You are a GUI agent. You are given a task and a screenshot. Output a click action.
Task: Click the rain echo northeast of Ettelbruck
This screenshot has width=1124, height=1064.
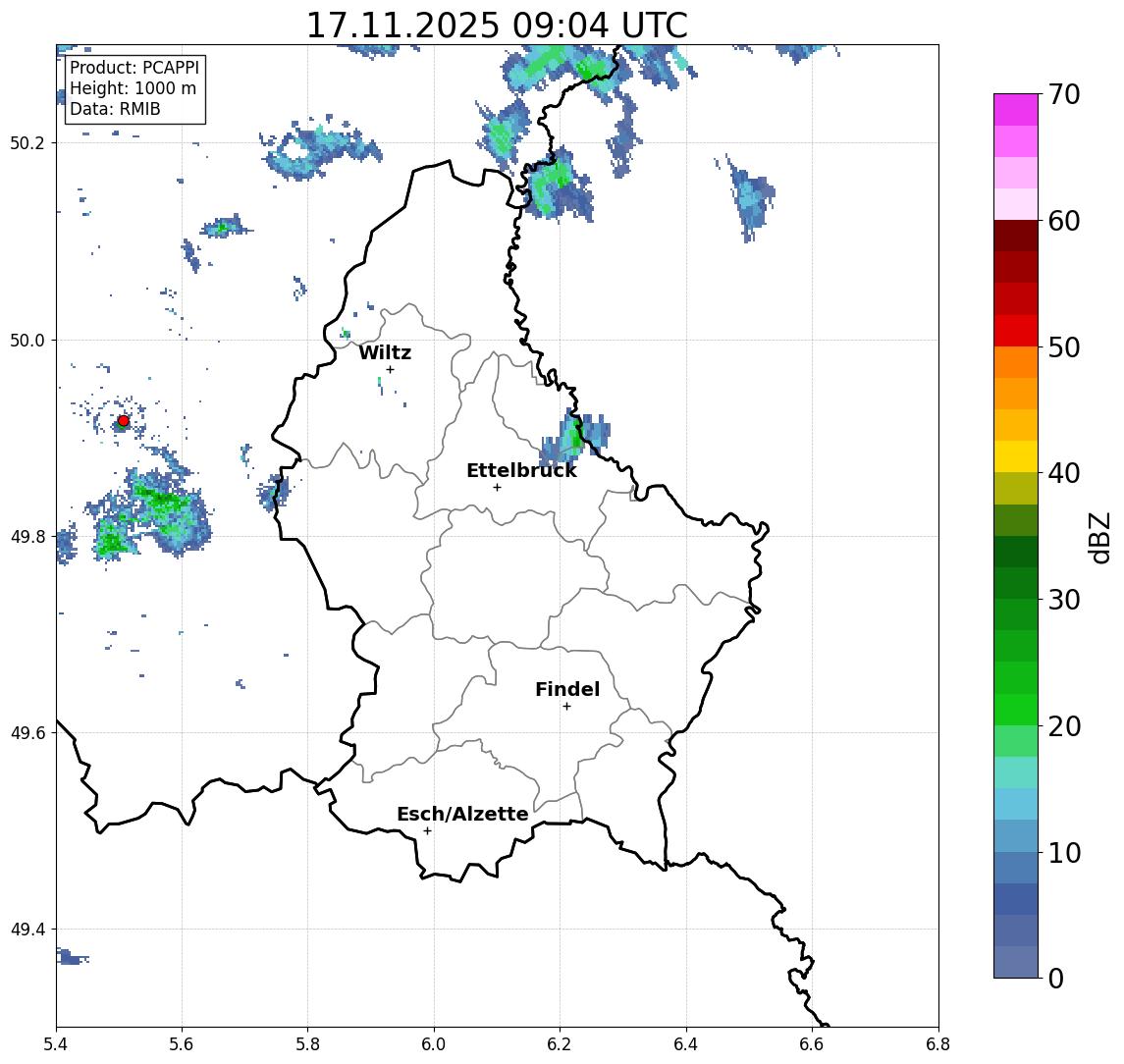pyautogui.click(x=574, y=439)
